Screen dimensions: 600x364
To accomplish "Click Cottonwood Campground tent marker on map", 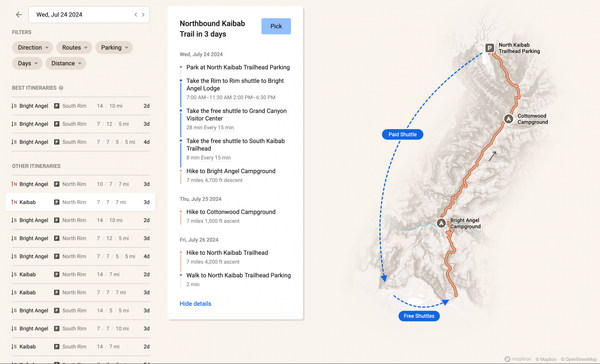I will [x=508, y=119].
